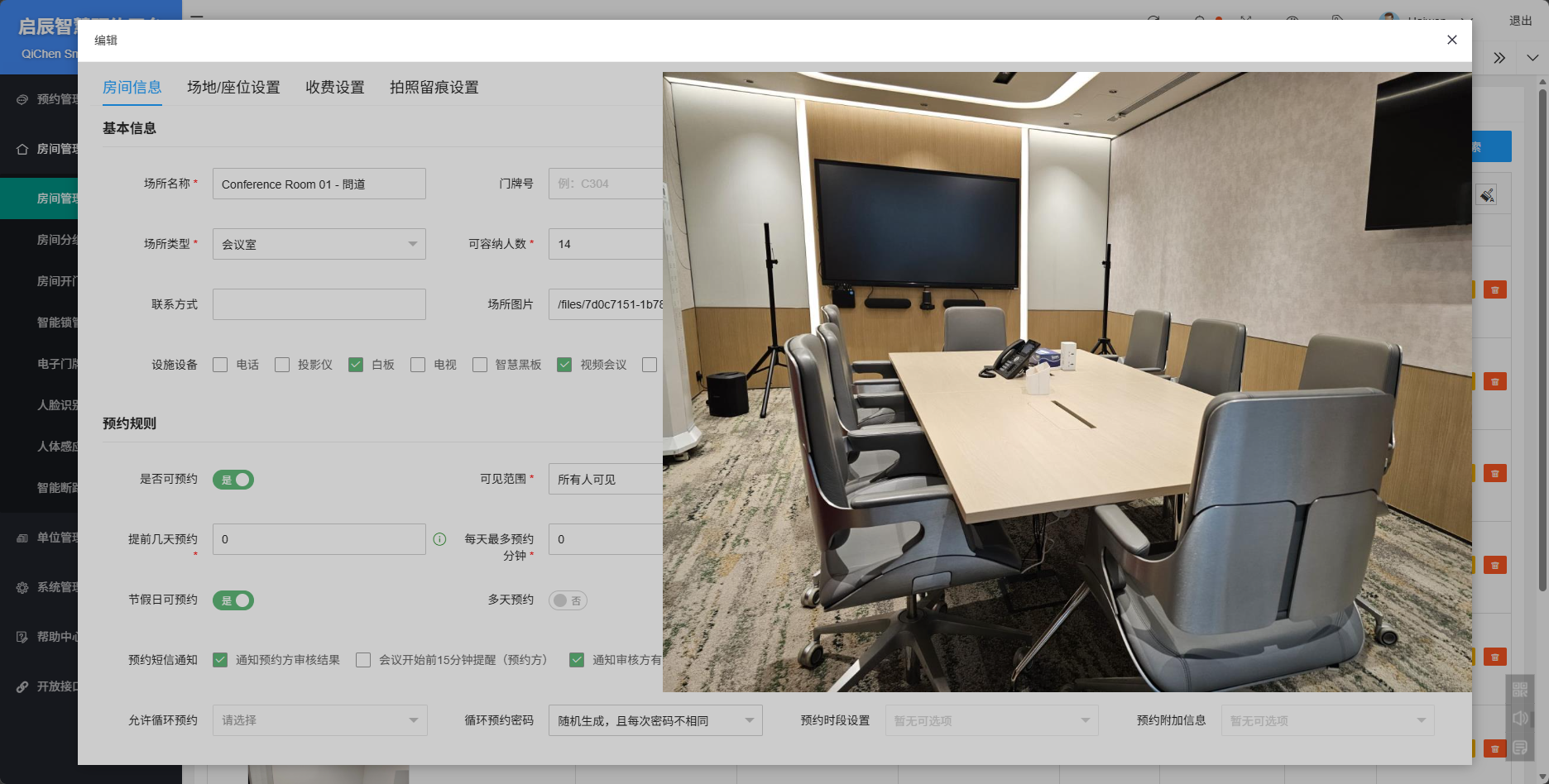Close the 编辑 dialog with the X
The height and width of the screenshot is (784, 1549).
tap(1451, 40)
